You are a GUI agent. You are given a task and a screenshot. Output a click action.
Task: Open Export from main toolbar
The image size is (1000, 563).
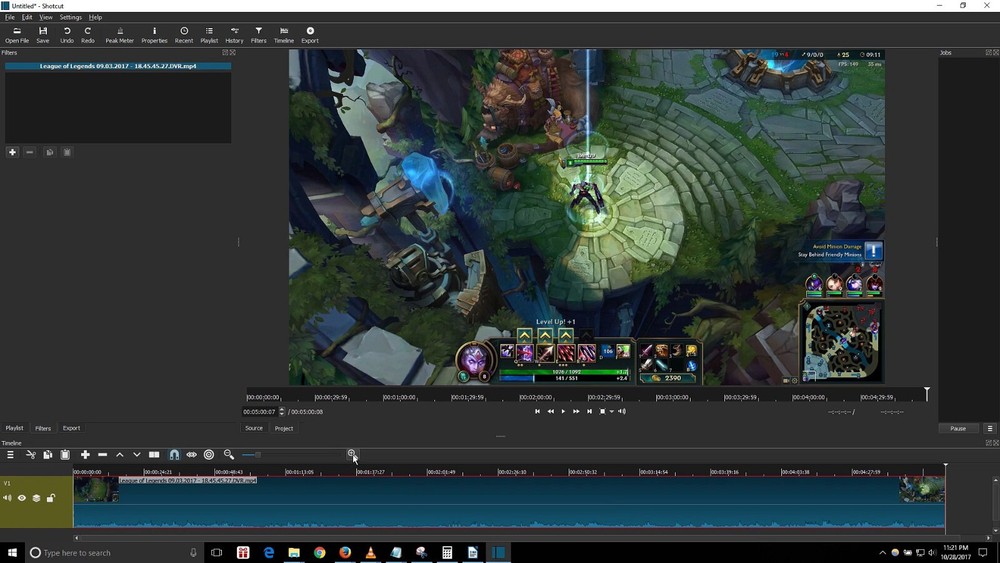click(x=310, y=35)
